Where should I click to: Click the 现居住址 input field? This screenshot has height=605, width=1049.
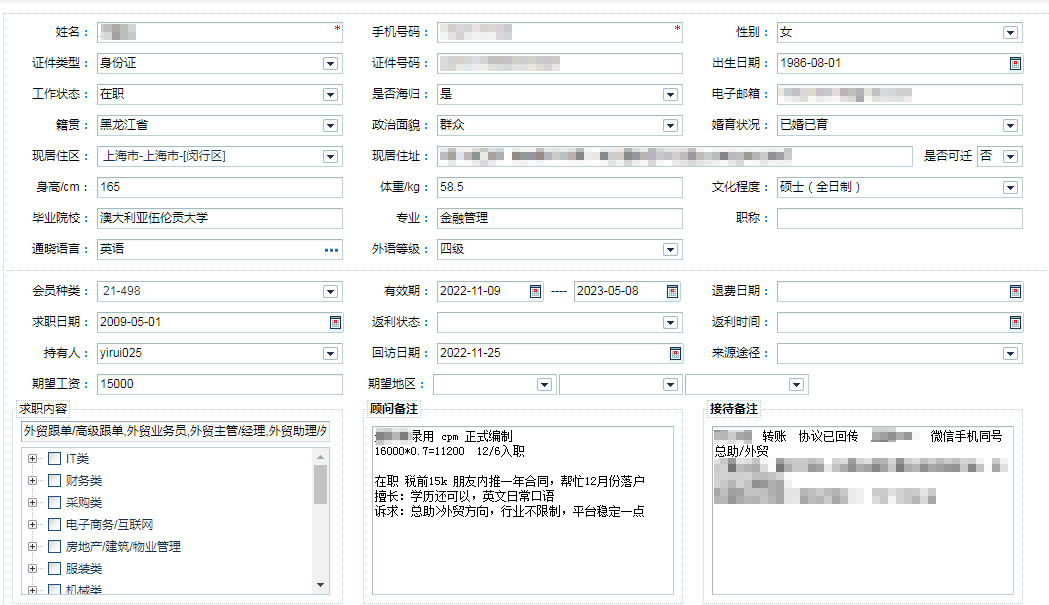pos(675,157)
